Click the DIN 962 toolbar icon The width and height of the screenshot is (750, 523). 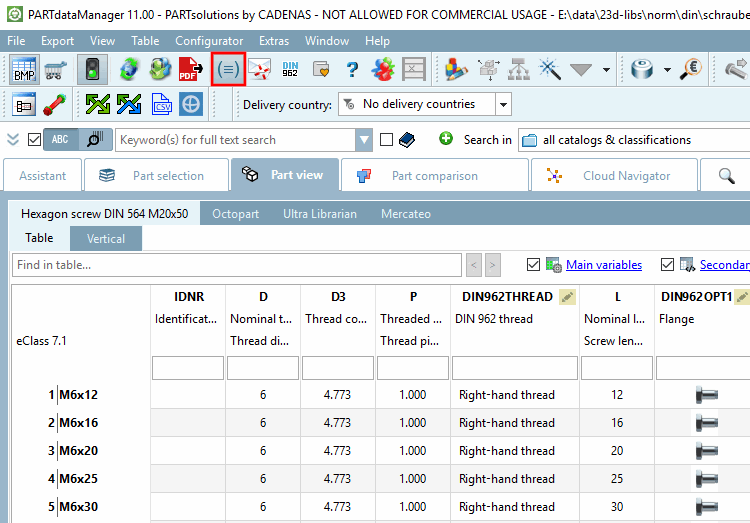290,69
